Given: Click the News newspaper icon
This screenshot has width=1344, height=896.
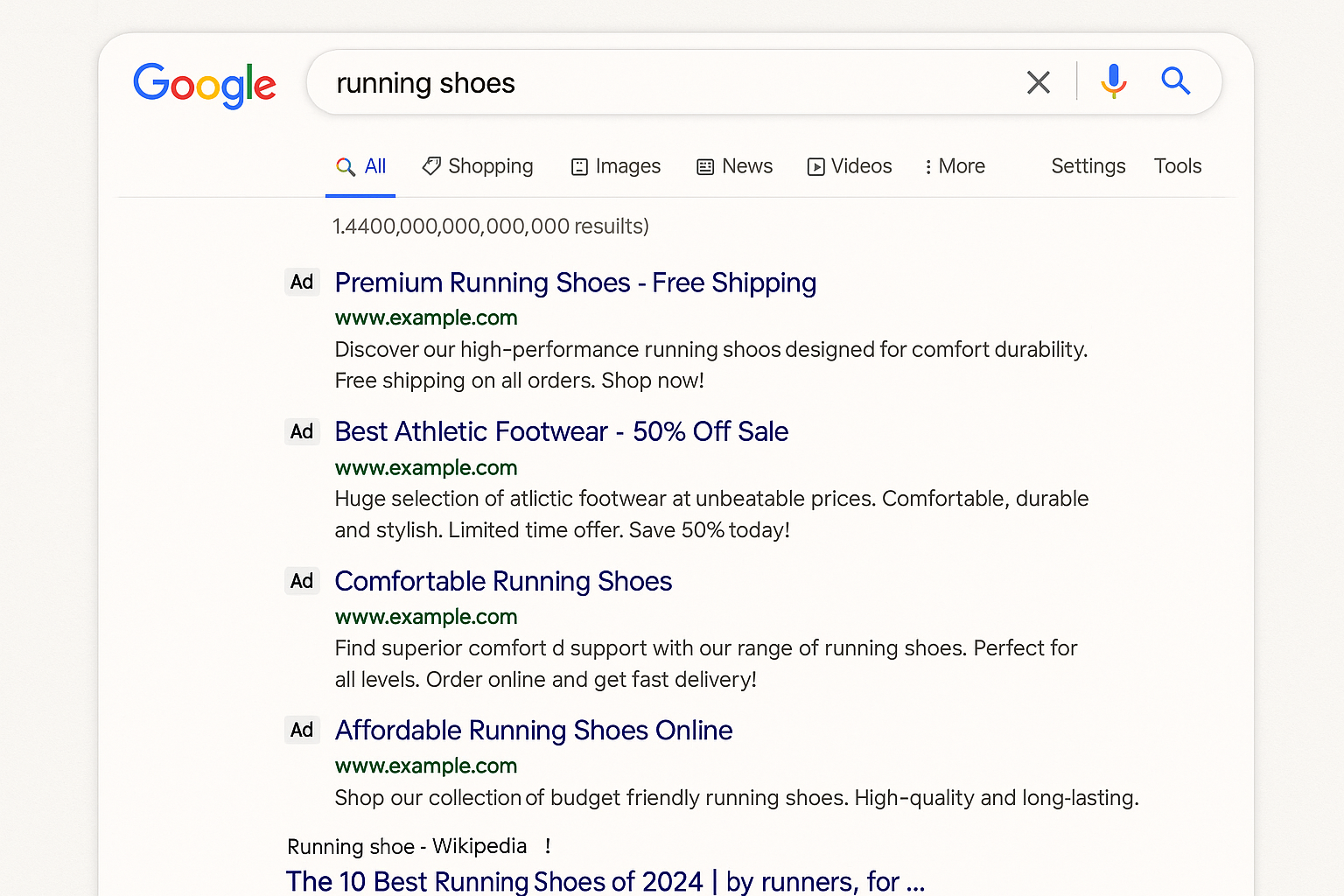Looking at the screenshot, I should click(x=705, y=167).
